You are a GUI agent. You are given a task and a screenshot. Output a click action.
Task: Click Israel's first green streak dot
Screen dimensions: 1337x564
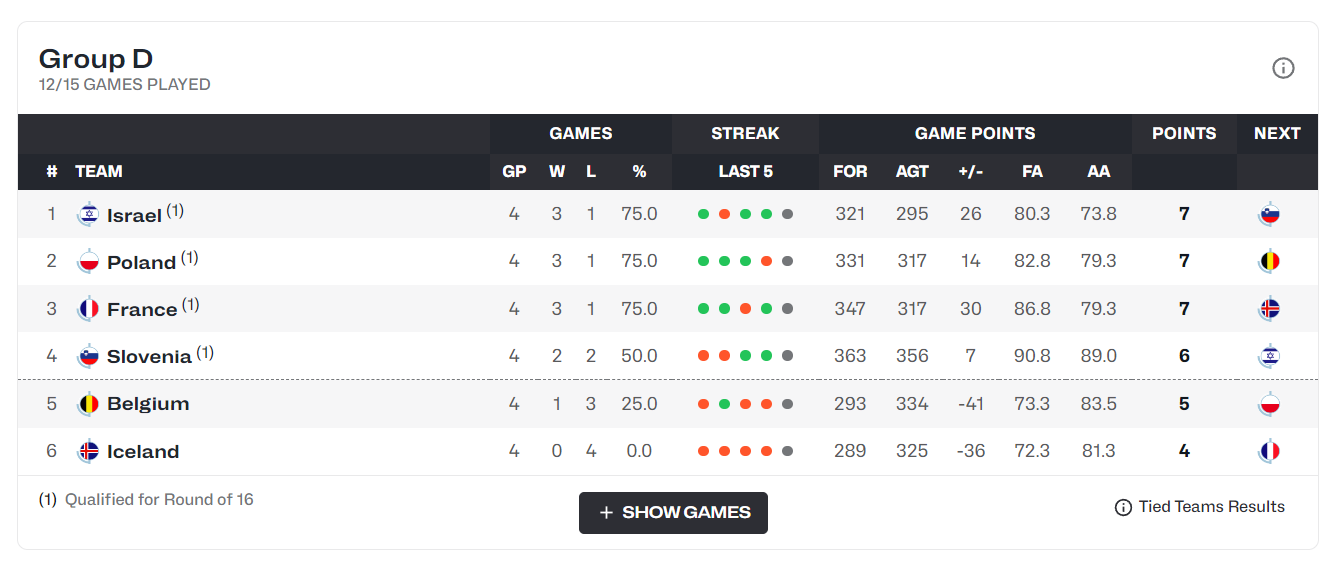pyautogui.click(x=704, y=214)
